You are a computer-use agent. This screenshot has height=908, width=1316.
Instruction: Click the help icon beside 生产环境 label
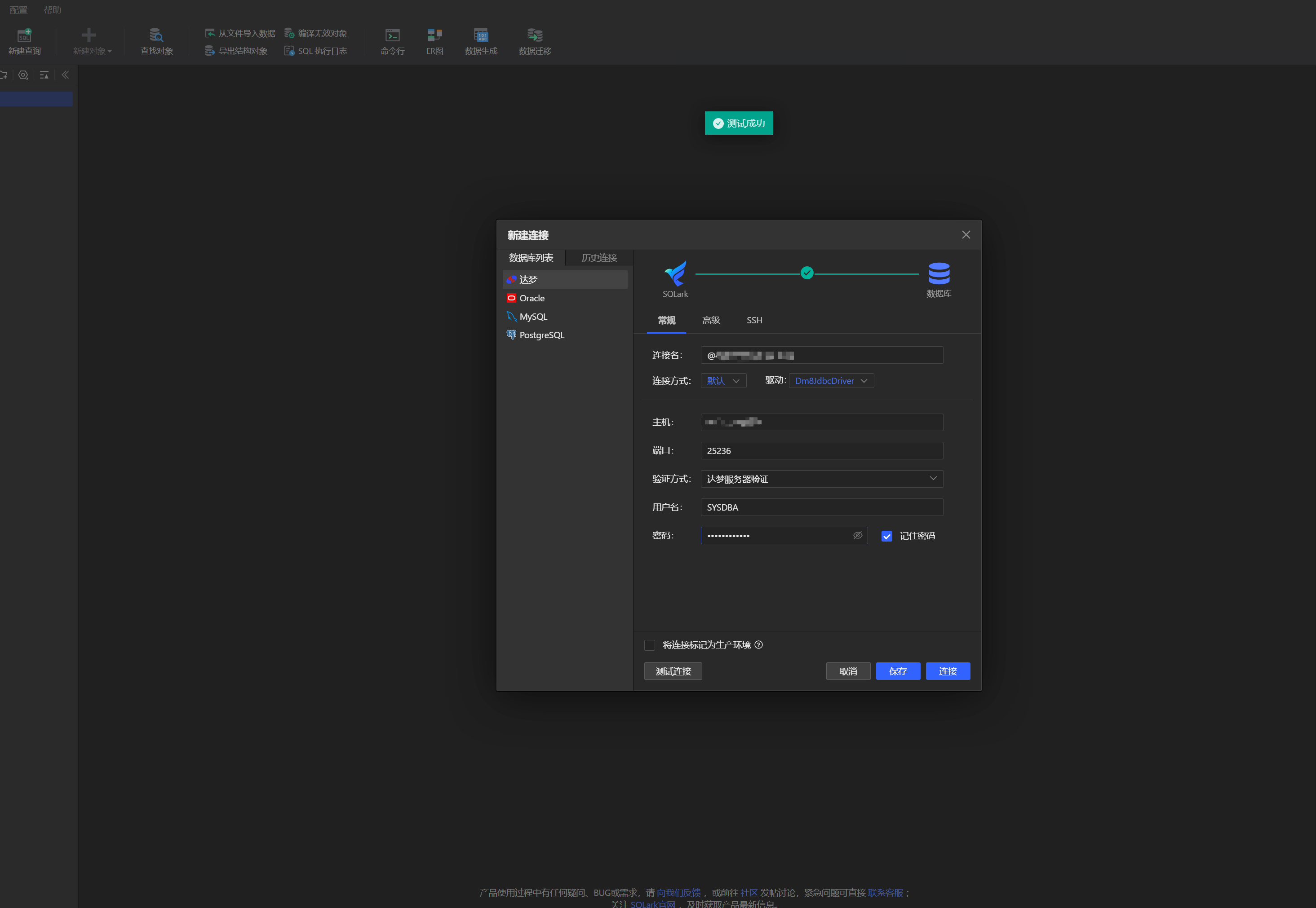(758, 644)
